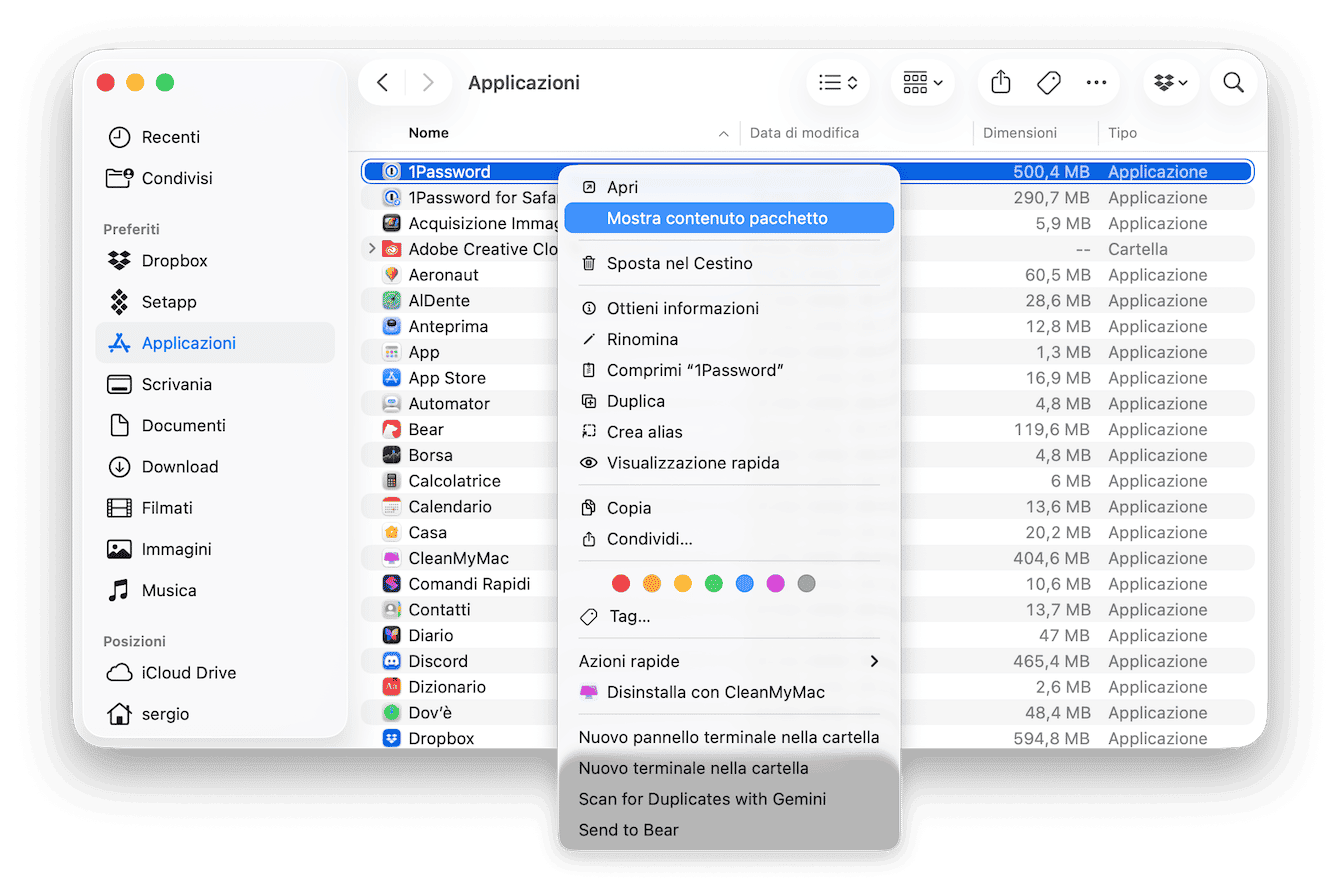The height and width of the screenshot is (886, 1340).
Task: Select the Discord app row
Action: 807,662
